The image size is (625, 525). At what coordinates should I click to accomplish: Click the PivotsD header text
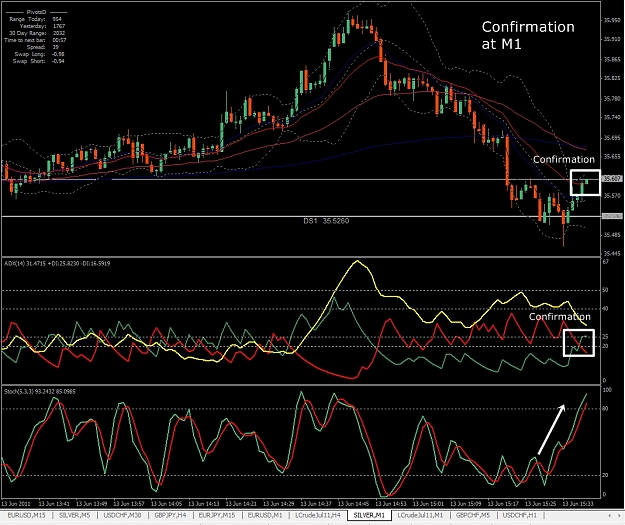[x=36, y=12]
